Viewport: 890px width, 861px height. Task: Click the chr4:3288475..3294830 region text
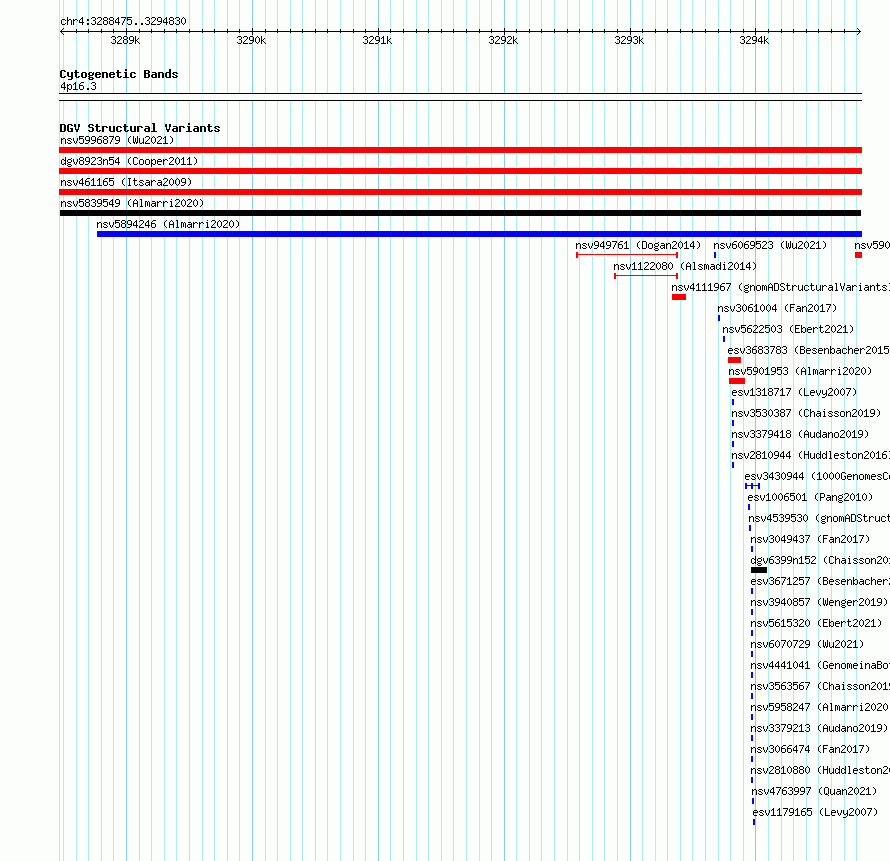coord(123,22)
